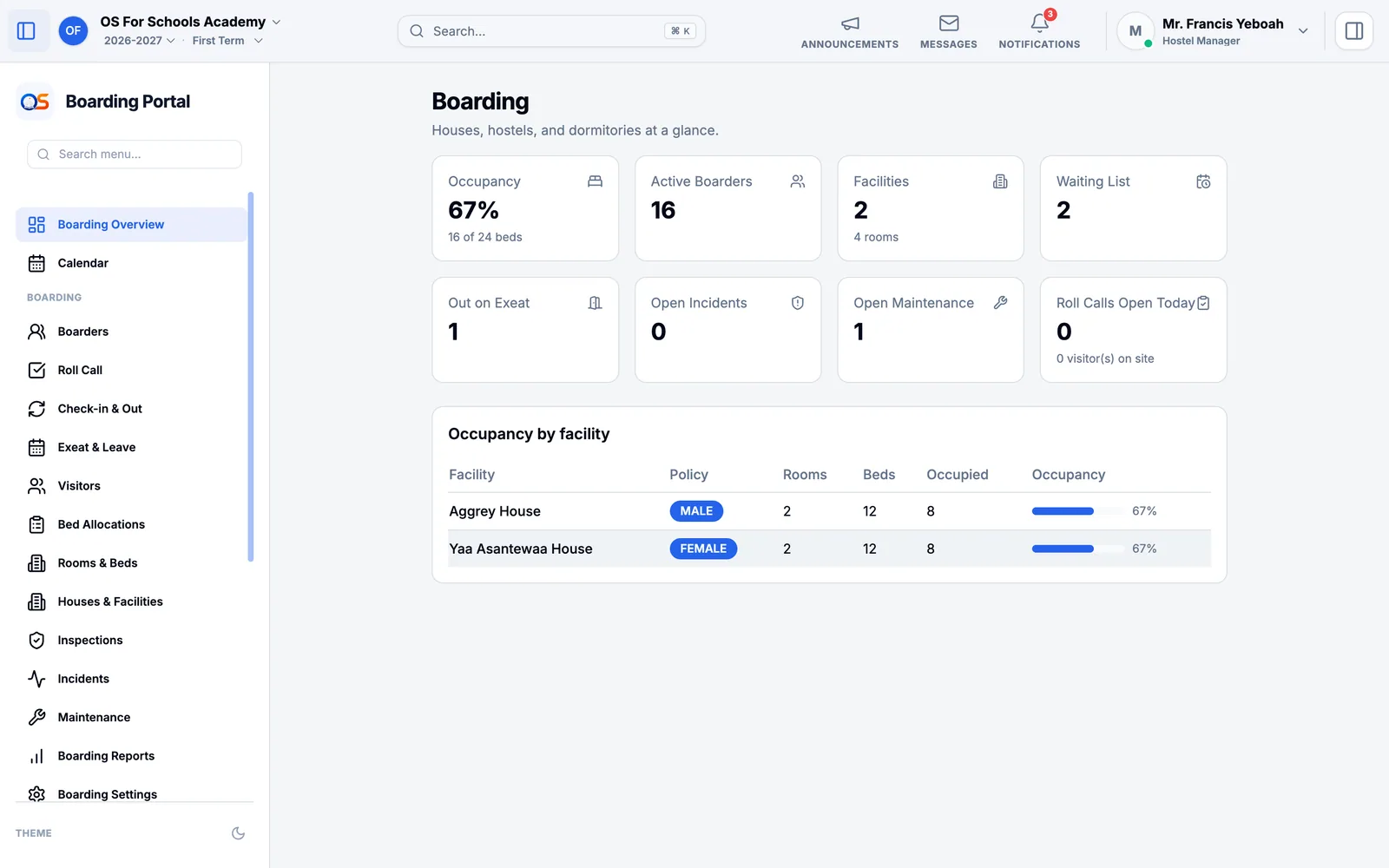Screen dimensions: 1389x868
Task: Open Boarding Overview in the sidebar
Action: pos(131,225)
